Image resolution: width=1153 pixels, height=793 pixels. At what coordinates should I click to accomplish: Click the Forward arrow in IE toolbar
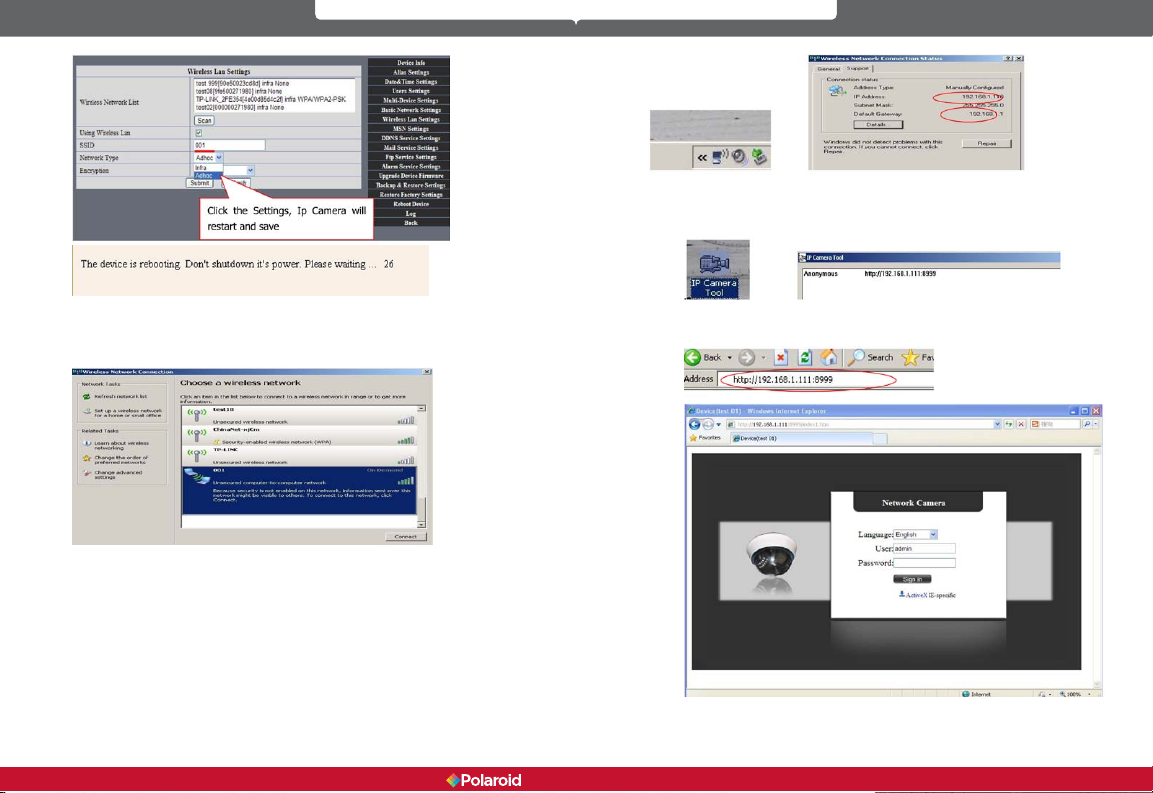point(746,358)
